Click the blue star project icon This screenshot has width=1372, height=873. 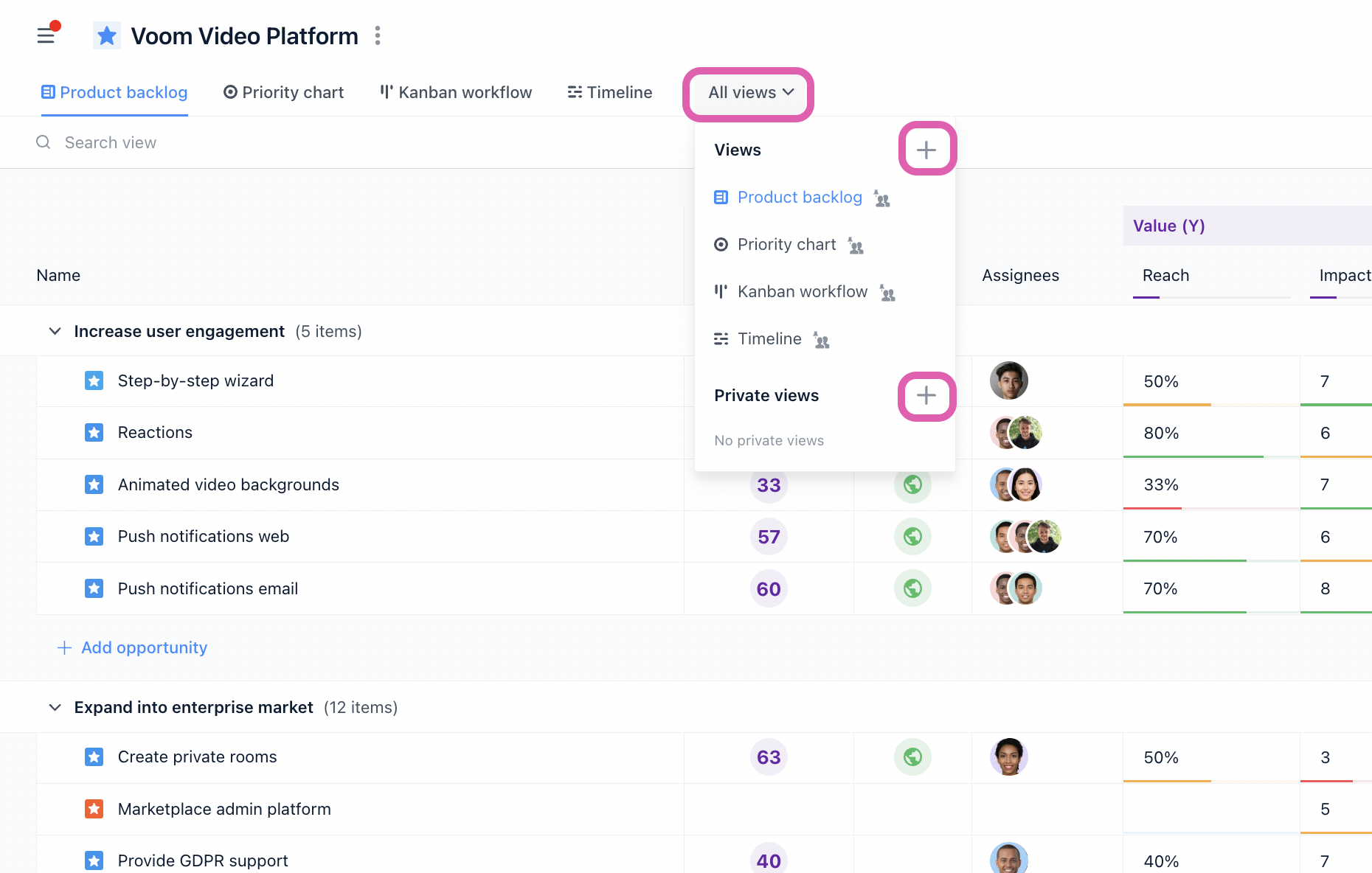pyautogui.click(x=107, y=35)
